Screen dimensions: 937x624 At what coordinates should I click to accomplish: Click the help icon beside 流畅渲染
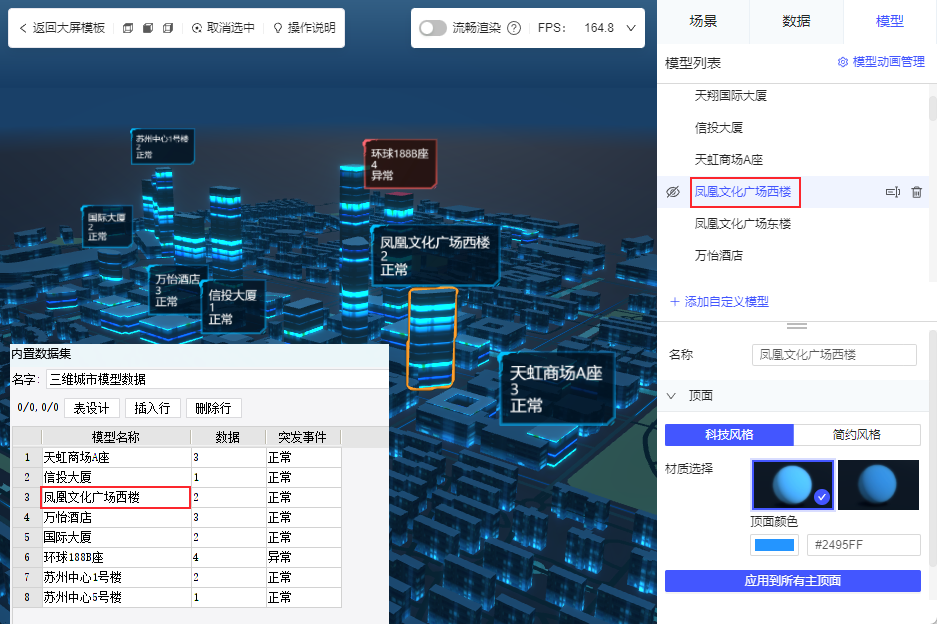[514, 27]
